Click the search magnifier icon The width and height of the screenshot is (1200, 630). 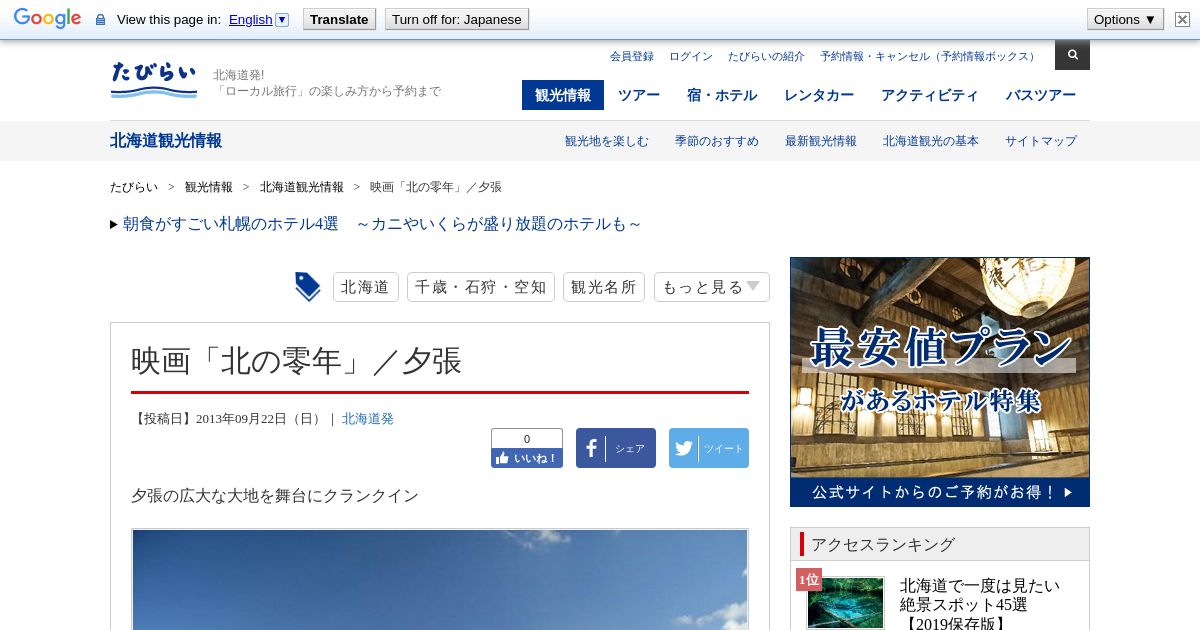pyautogui.click(x=1072, y=55)
